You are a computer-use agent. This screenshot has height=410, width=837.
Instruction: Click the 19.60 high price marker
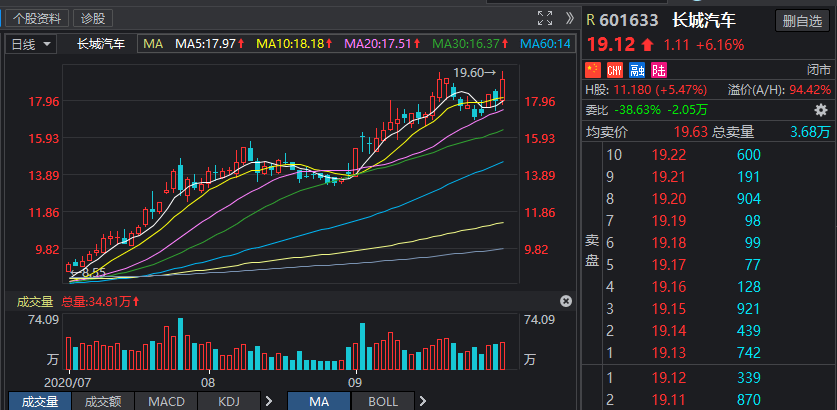point(475,72)
